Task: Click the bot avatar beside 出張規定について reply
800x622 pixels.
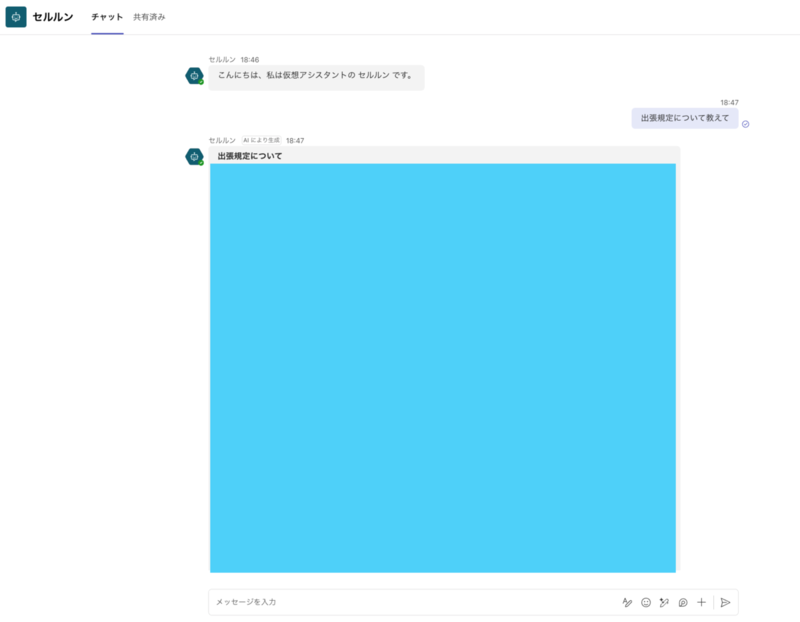Action: (x=194, y=157)
